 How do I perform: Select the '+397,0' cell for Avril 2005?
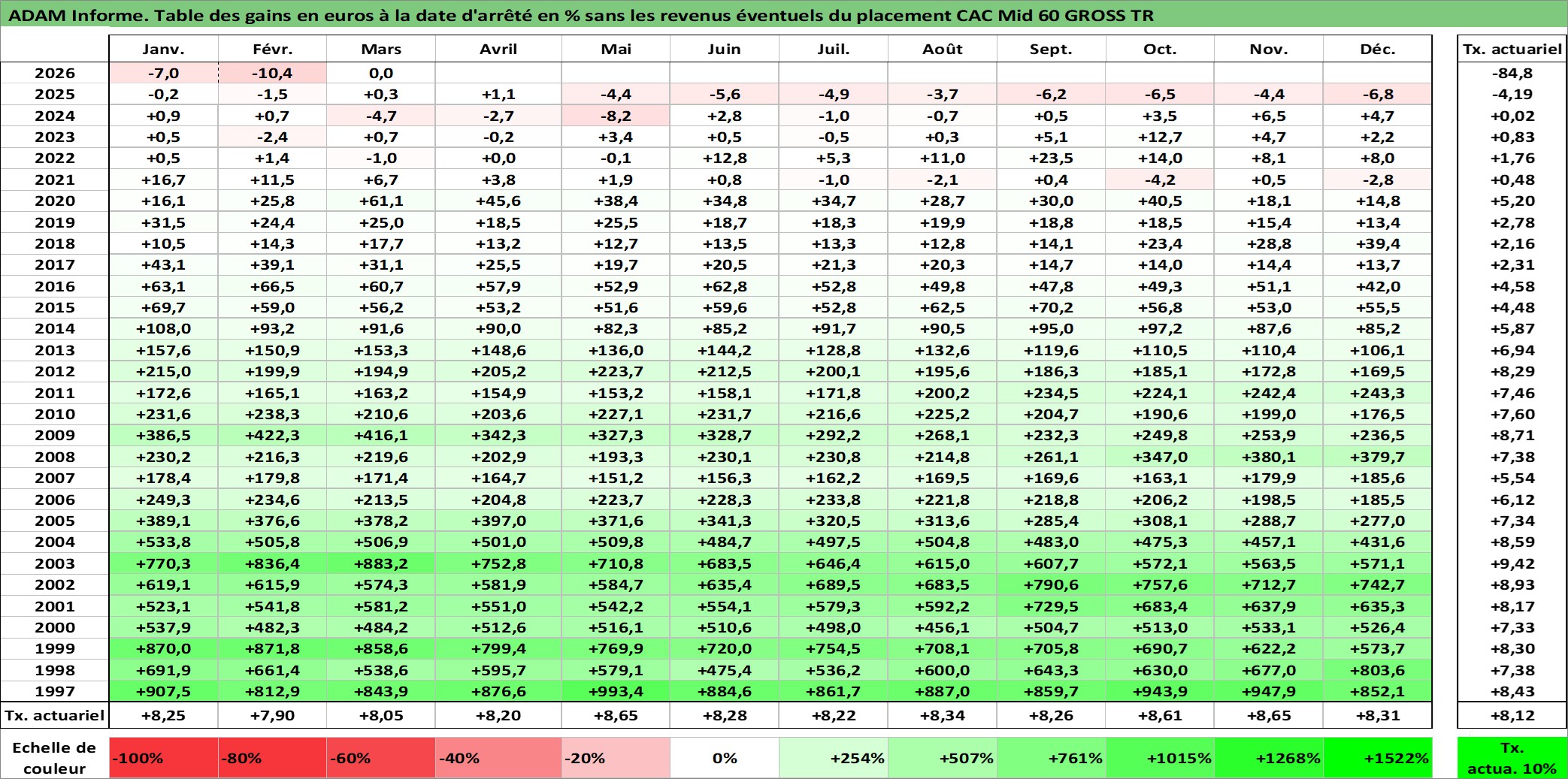(x=498, y=521)
